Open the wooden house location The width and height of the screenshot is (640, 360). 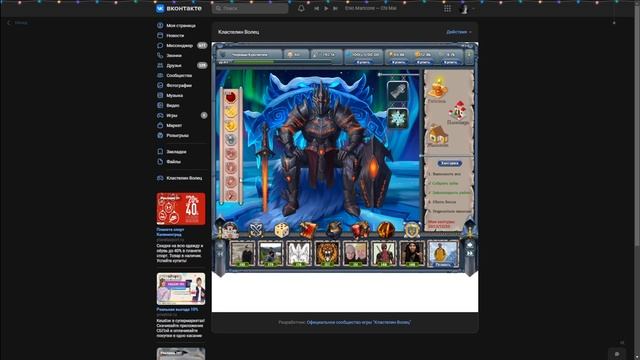pyautogui.click(x=438, y=136)
